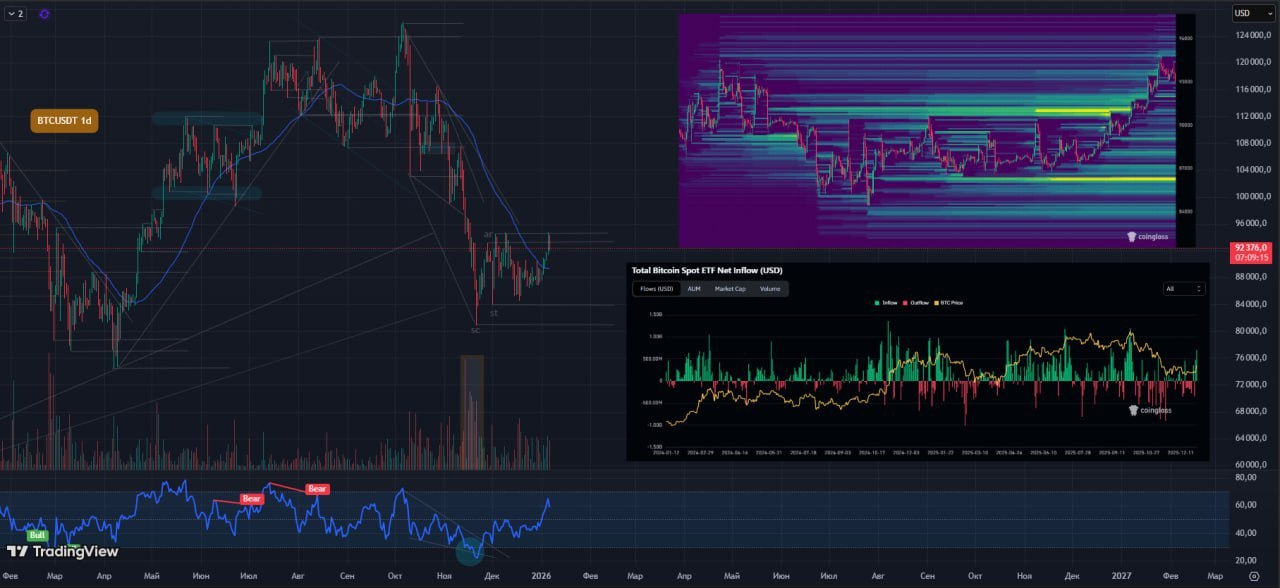
Task: Click the BTCUSDT 1d label
Action: click(64, 121)
